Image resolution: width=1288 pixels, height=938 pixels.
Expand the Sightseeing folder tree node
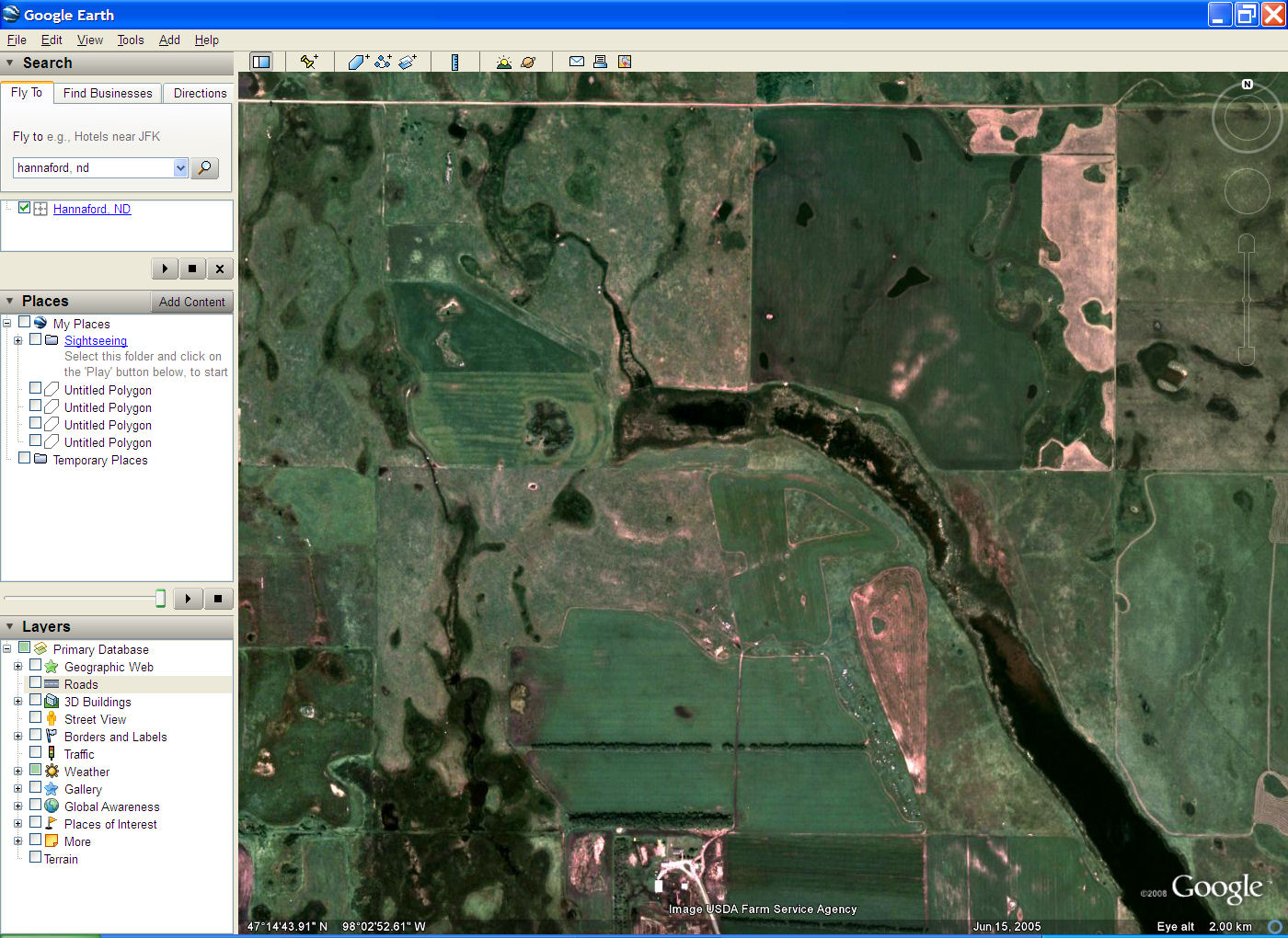tap(17, 340)
